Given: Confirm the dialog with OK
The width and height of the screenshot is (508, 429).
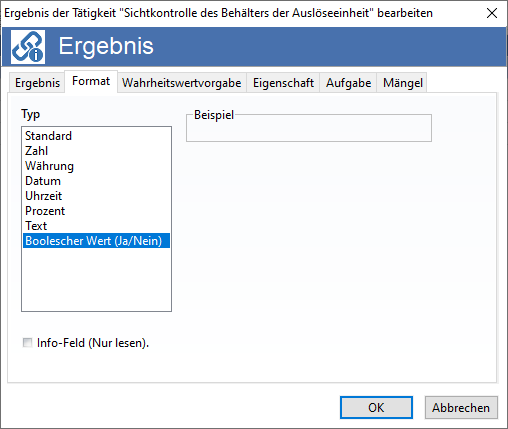Looking at the screenshot, I should click(376, 407).
